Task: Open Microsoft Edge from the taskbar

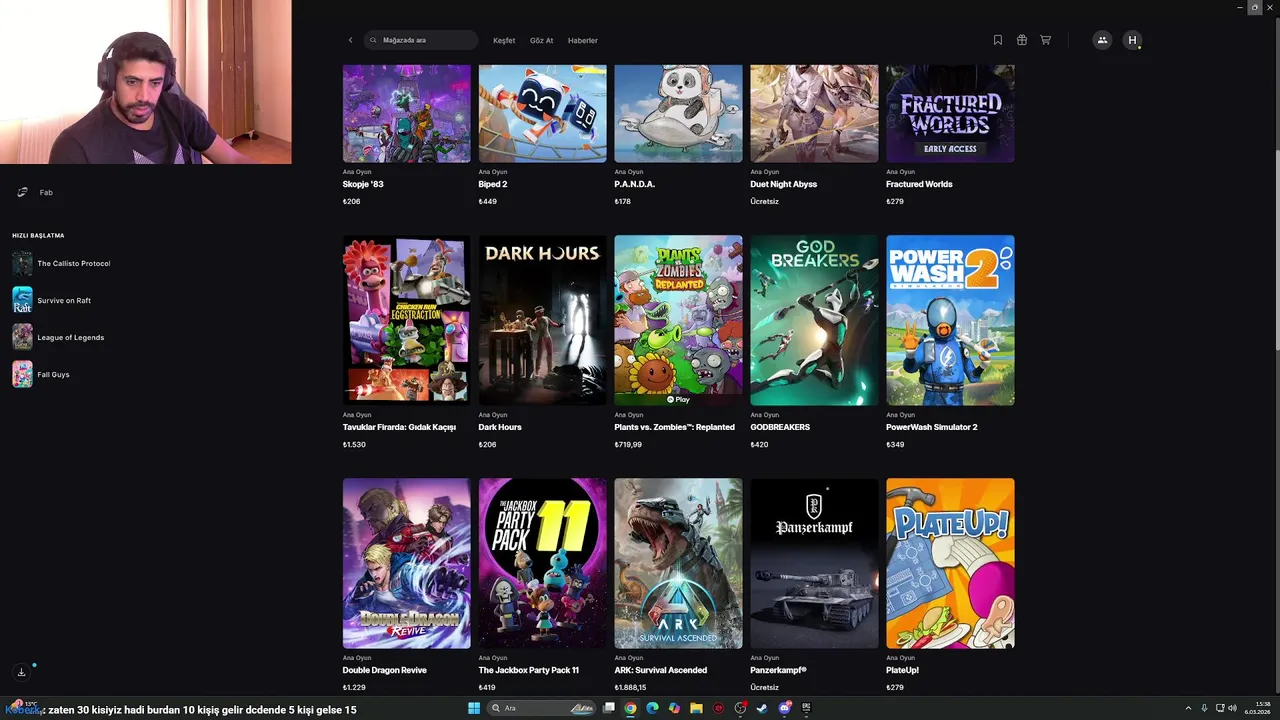Action: click(652, 708)
